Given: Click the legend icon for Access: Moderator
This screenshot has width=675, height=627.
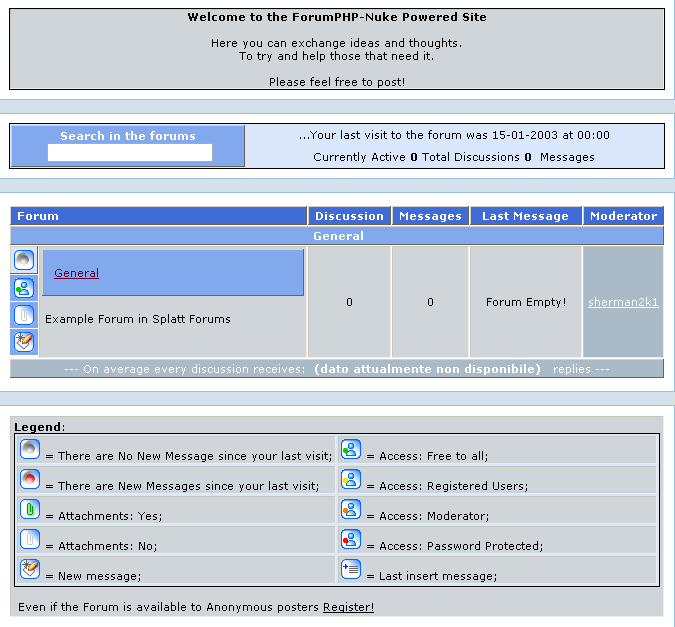Looking at the screenshot, I should 350,509.
